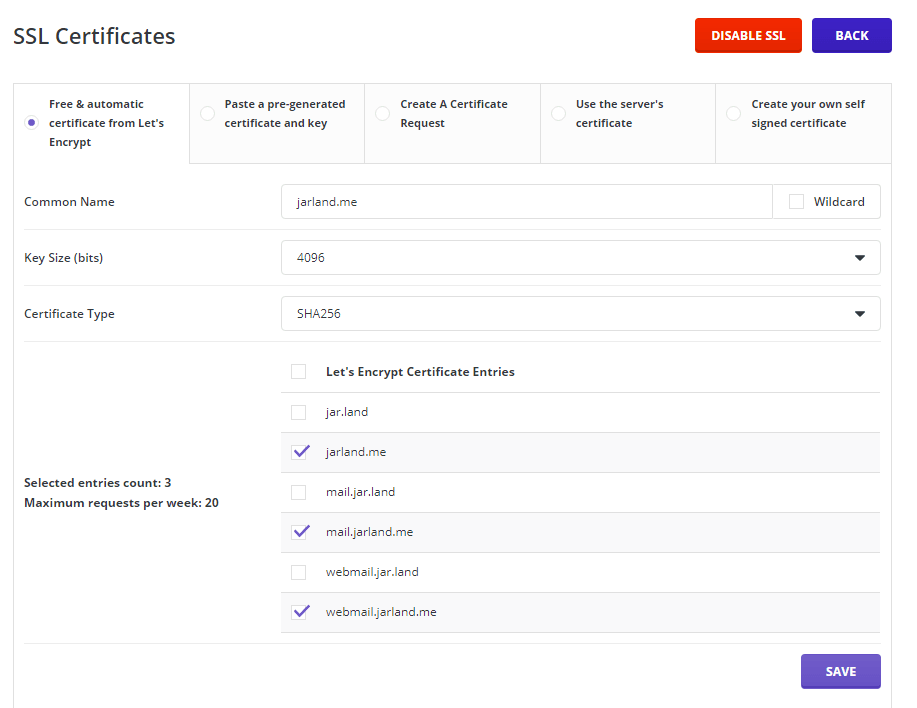Uncheck the jarland.me entry
This screenshot has width=917, height=708.
pyautogui.click(x=299, y=452)
